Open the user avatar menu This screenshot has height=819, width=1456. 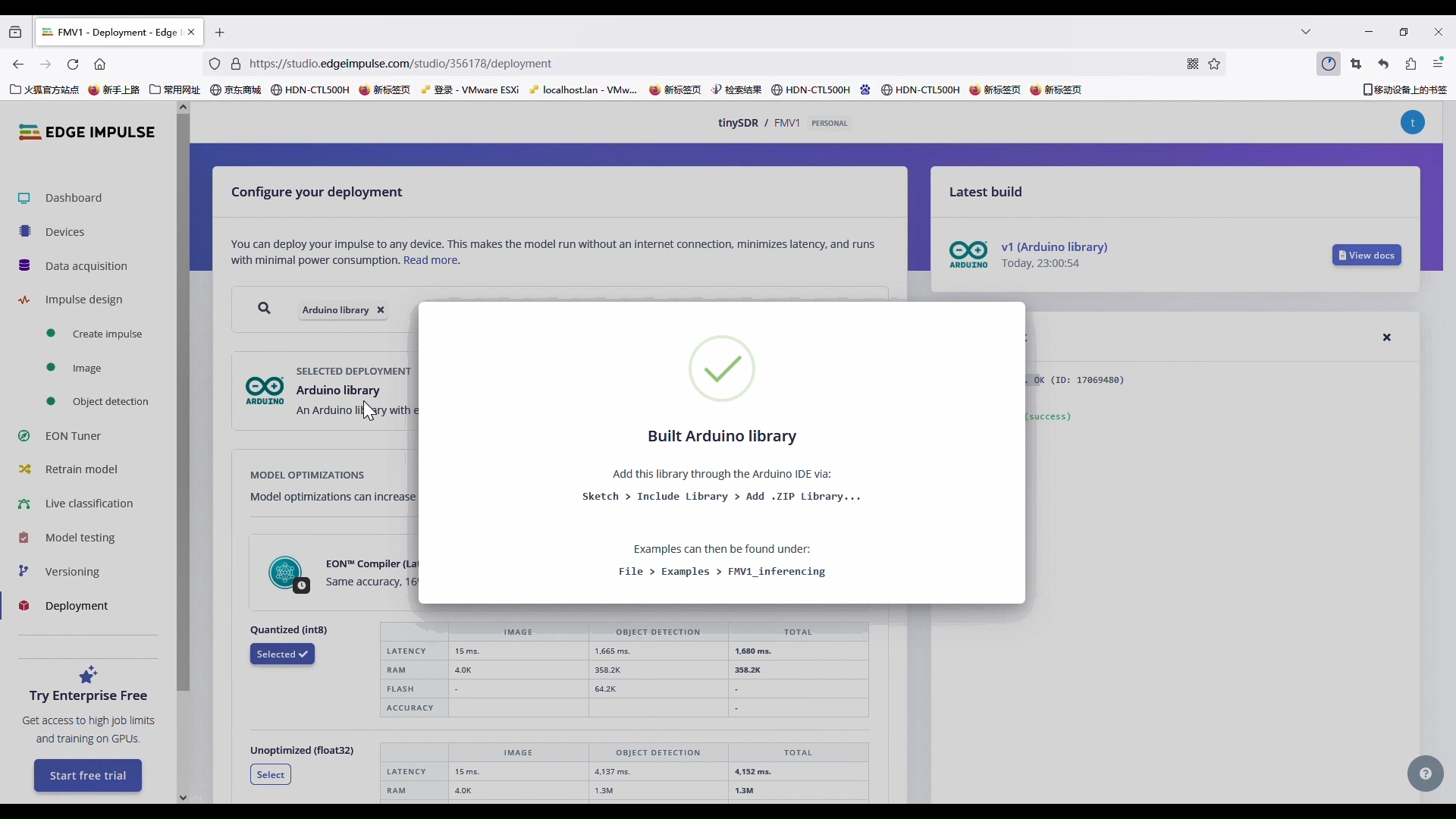pyautogui.click(x=1412, y=123)
